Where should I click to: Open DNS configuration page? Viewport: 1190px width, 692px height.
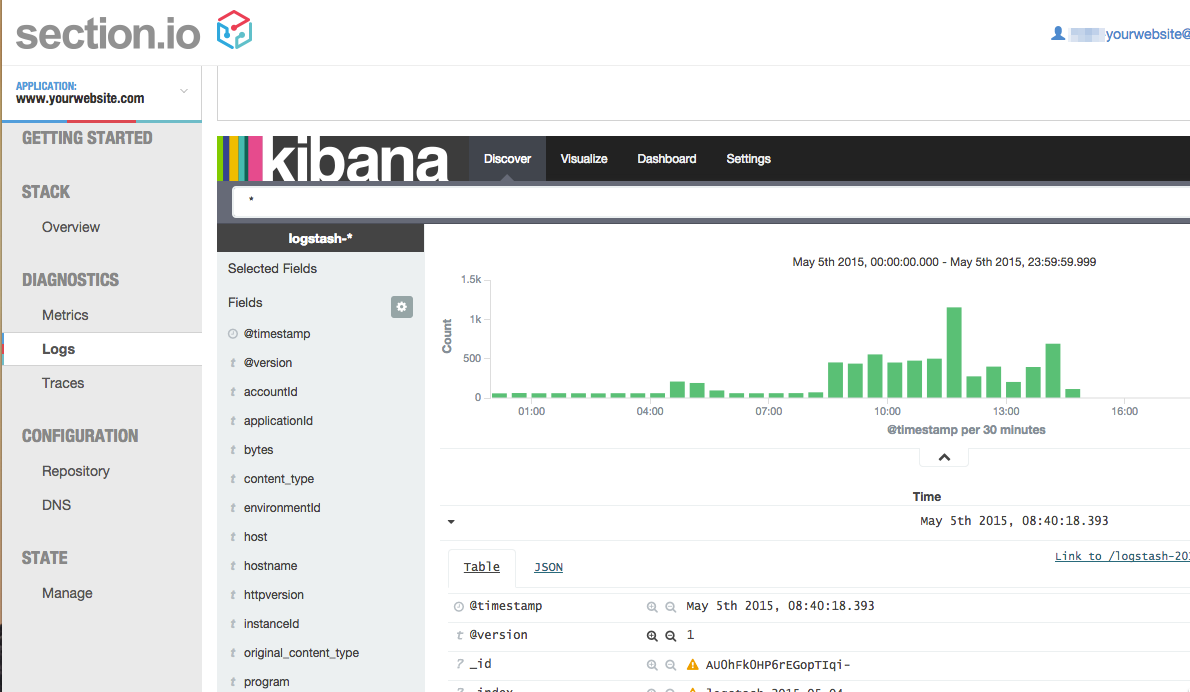56,505
